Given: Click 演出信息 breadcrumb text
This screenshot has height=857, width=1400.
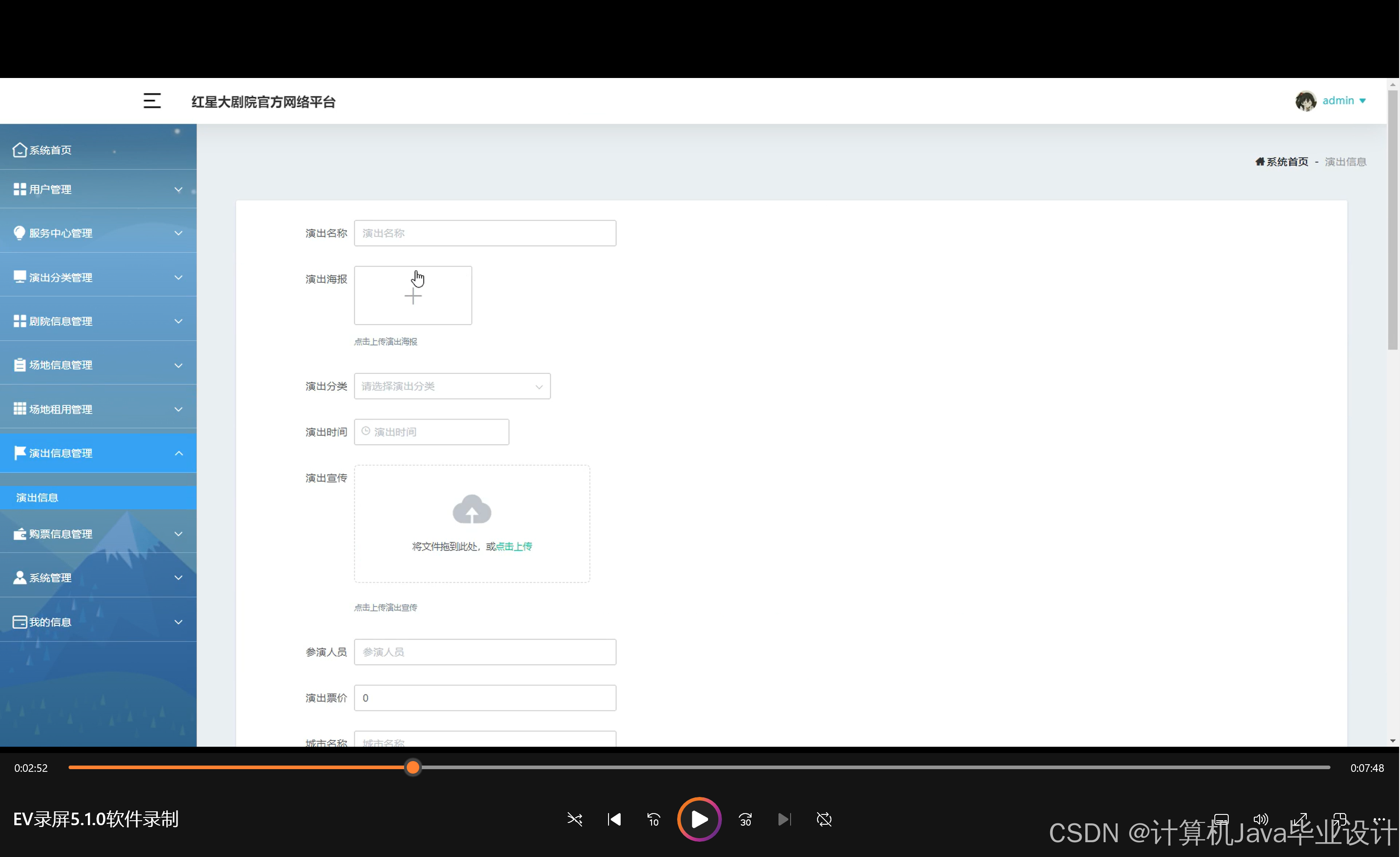Looking at the screenshot, I should pos(1345,162).
